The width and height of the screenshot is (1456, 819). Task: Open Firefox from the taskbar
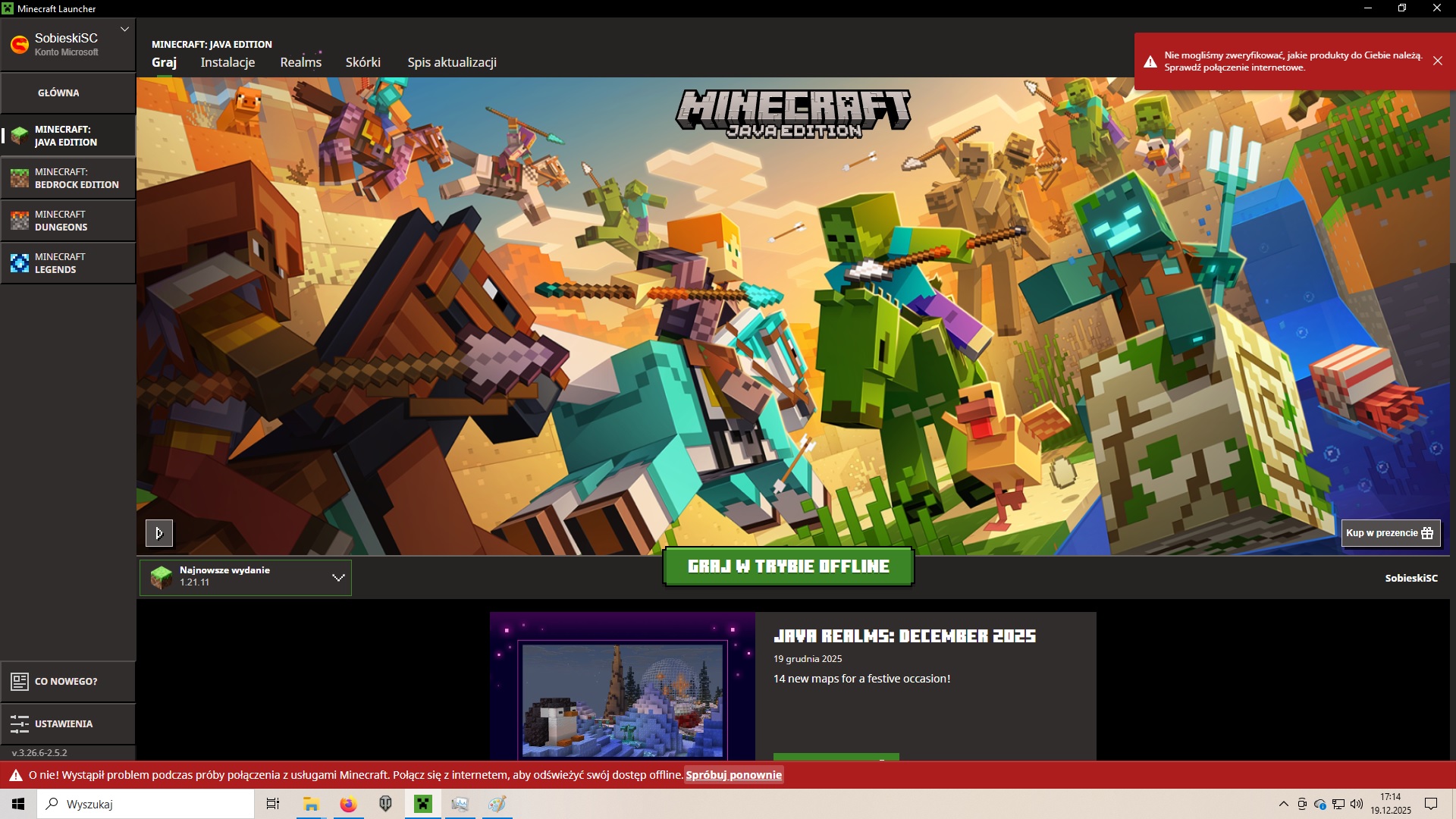pyautogui.click(x=348, y=804)
